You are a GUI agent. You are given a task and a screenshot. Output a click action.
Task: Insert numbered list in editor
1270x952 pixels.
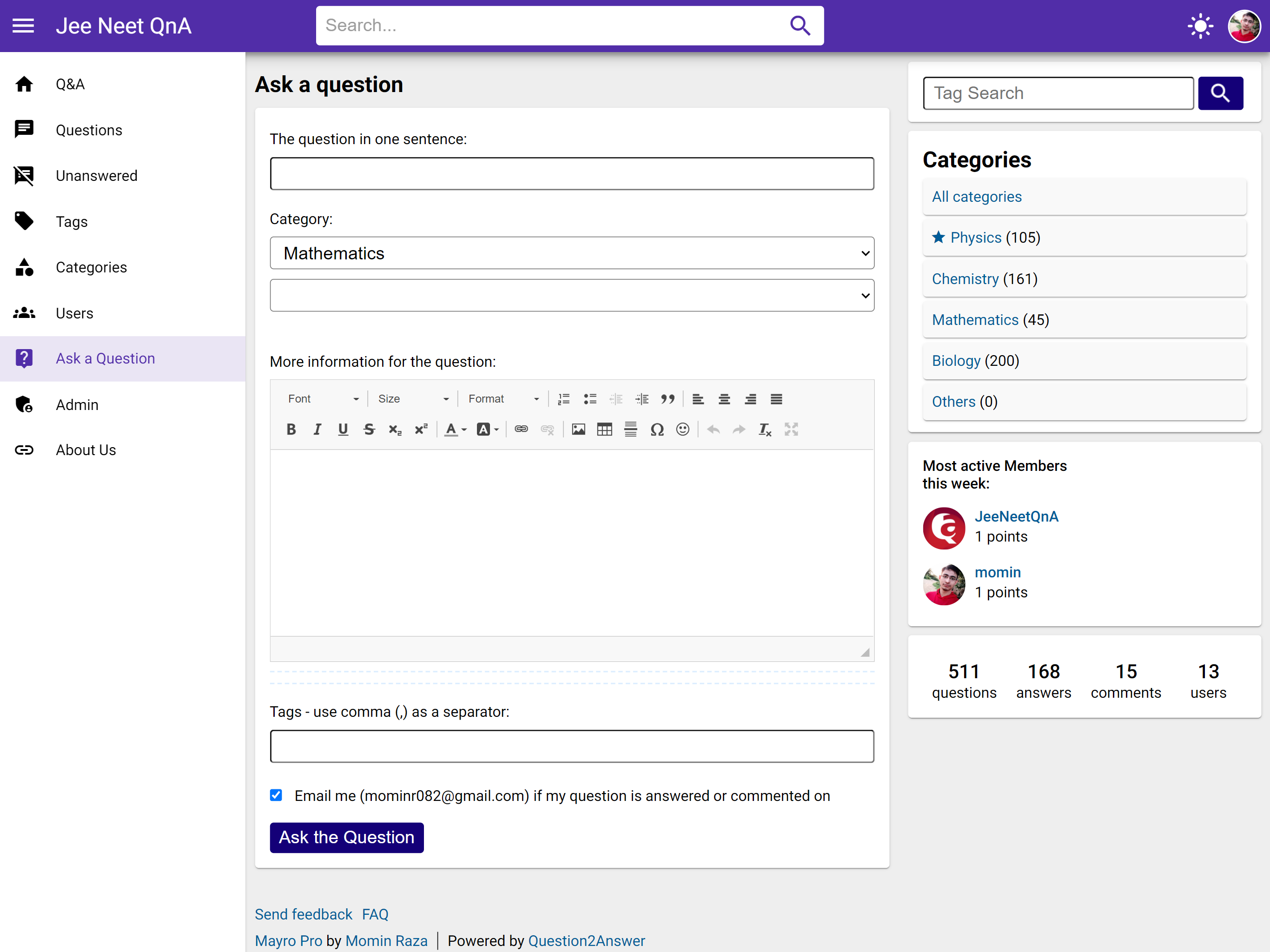(564, 399)
